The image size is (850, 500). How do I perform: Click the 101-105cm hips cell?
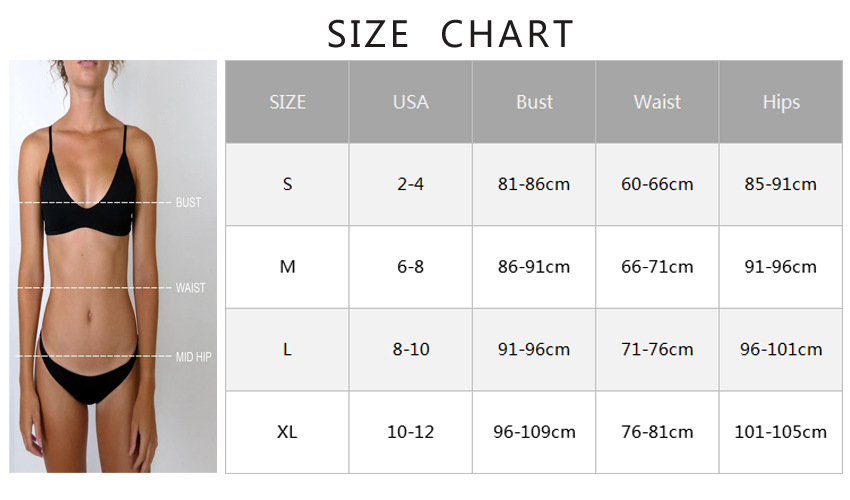click(781, 432)
